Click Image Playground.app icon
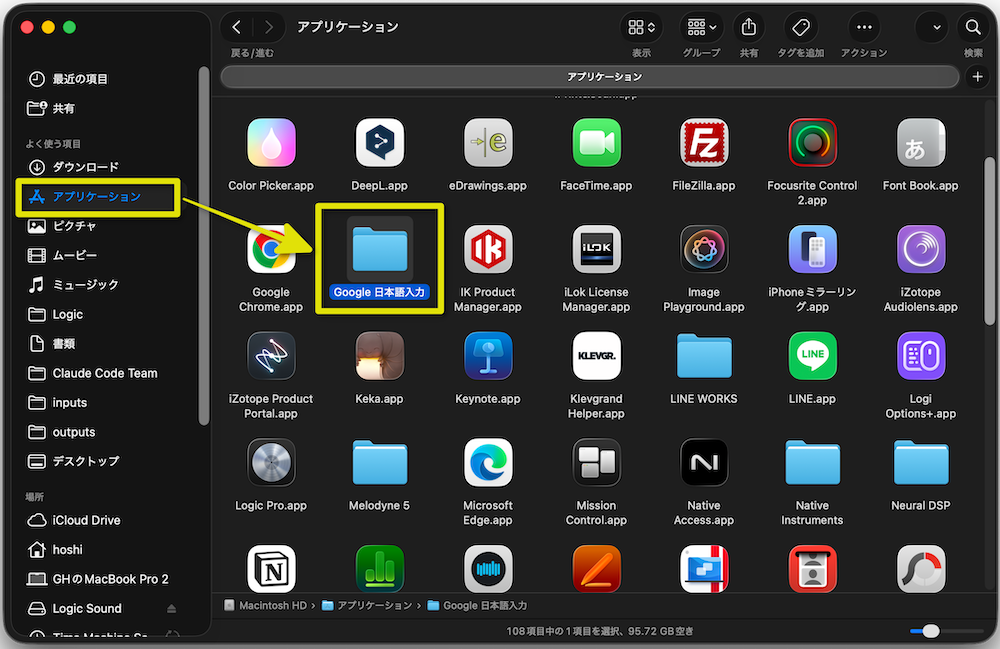The image size is (1000, 649). click(704, 249)
